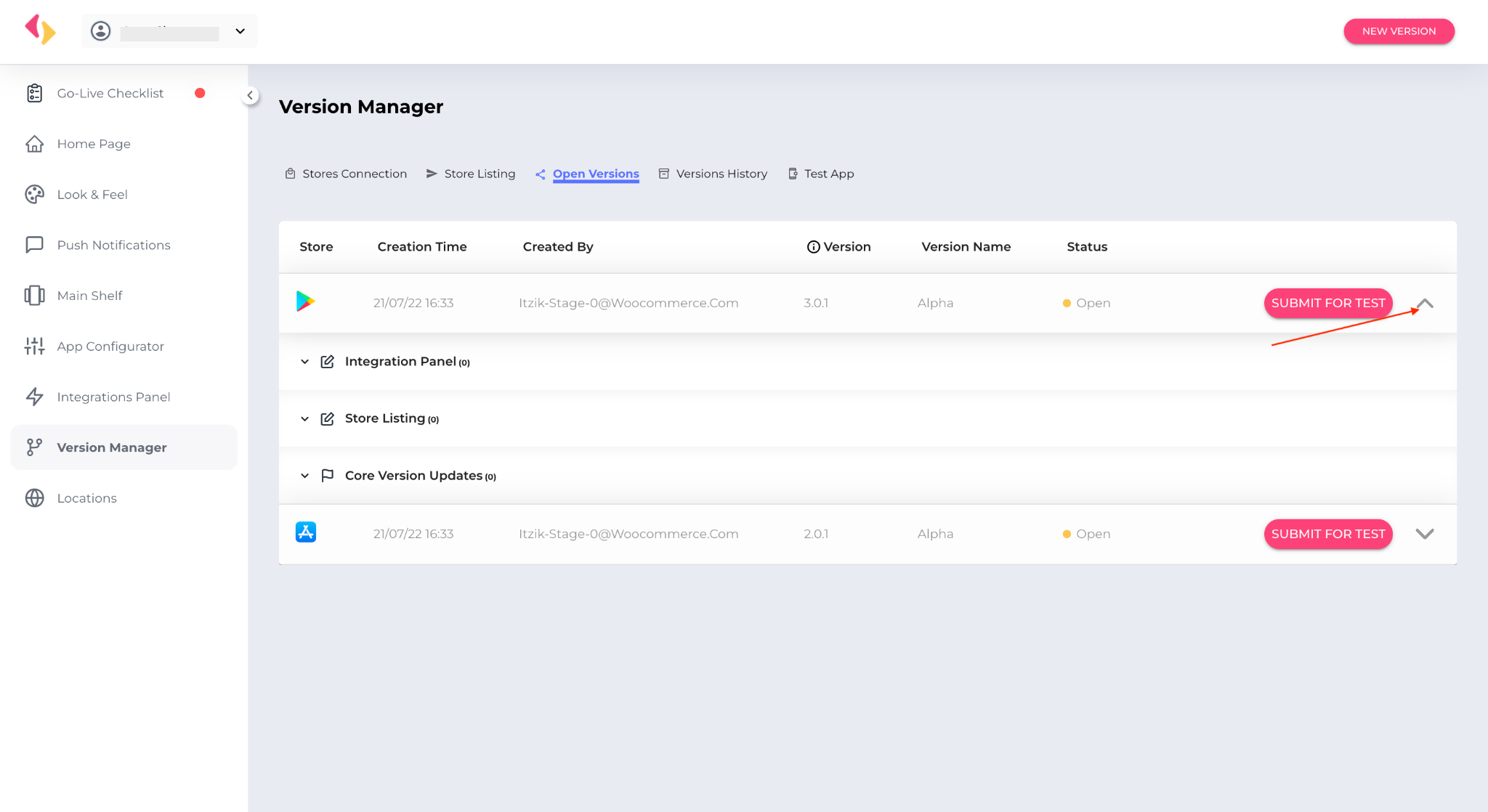Expand the Integration Panel section
Viewport: 1488px width, 812px height.
[x=304, y=362]
